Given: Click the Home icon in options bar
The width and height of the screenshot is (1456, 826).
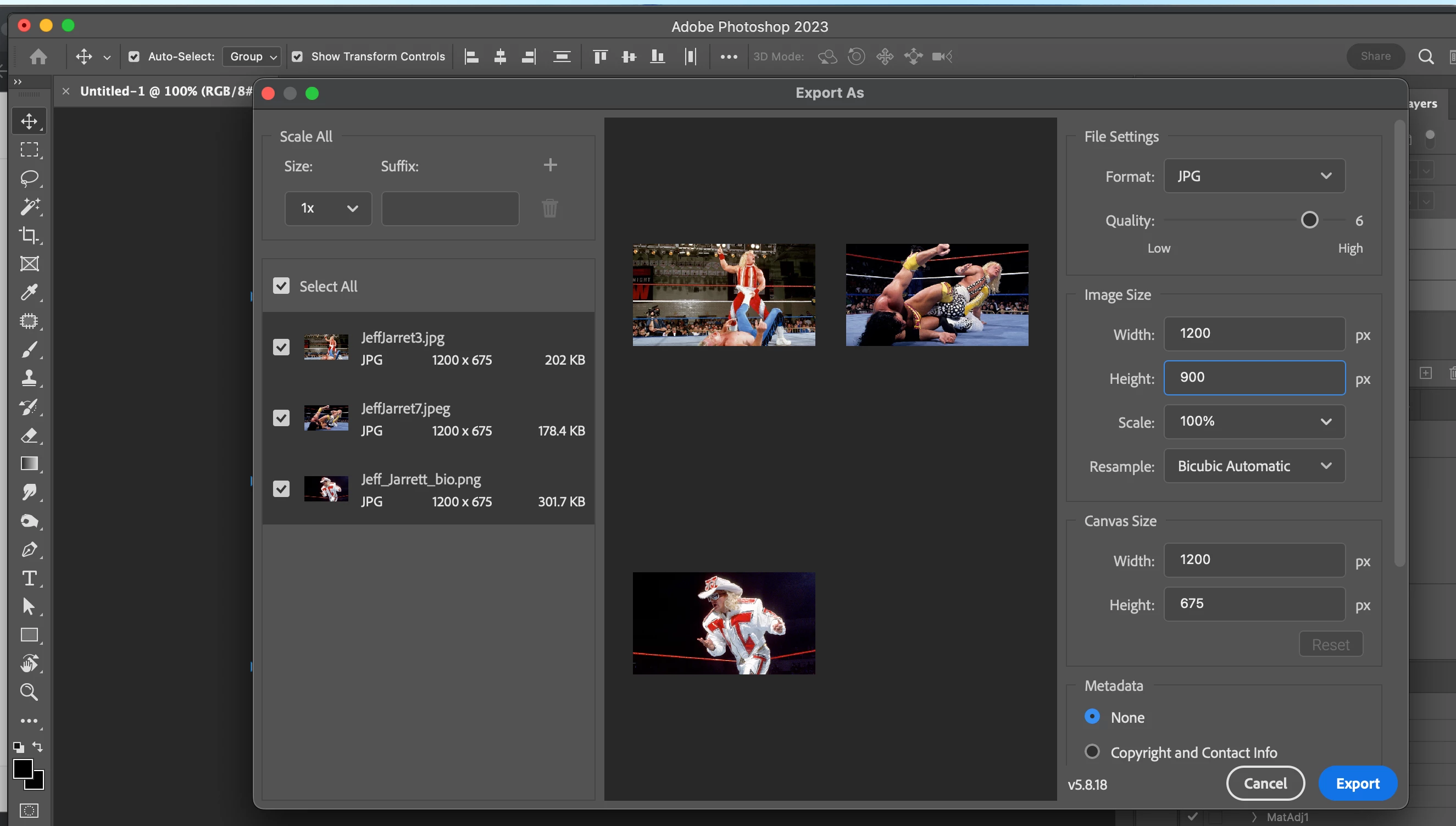Looking at the screenshot, I should [38, 56].
